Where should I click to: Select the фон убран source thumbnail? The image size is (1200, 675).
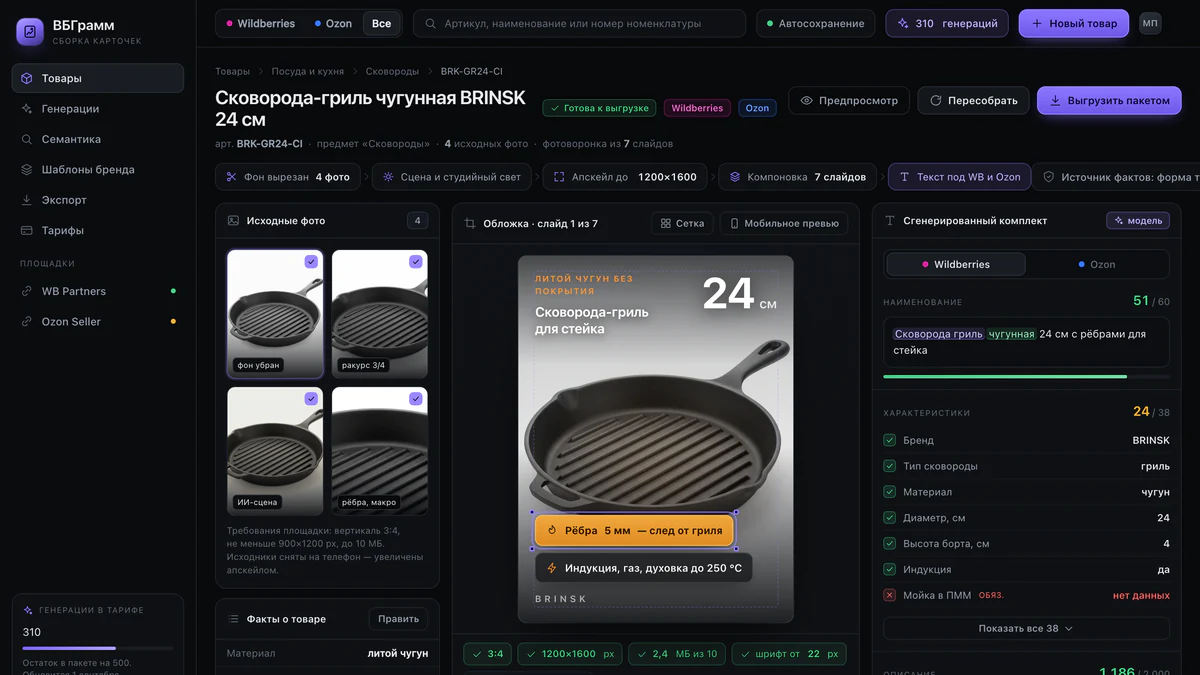[x=275, y=313]
